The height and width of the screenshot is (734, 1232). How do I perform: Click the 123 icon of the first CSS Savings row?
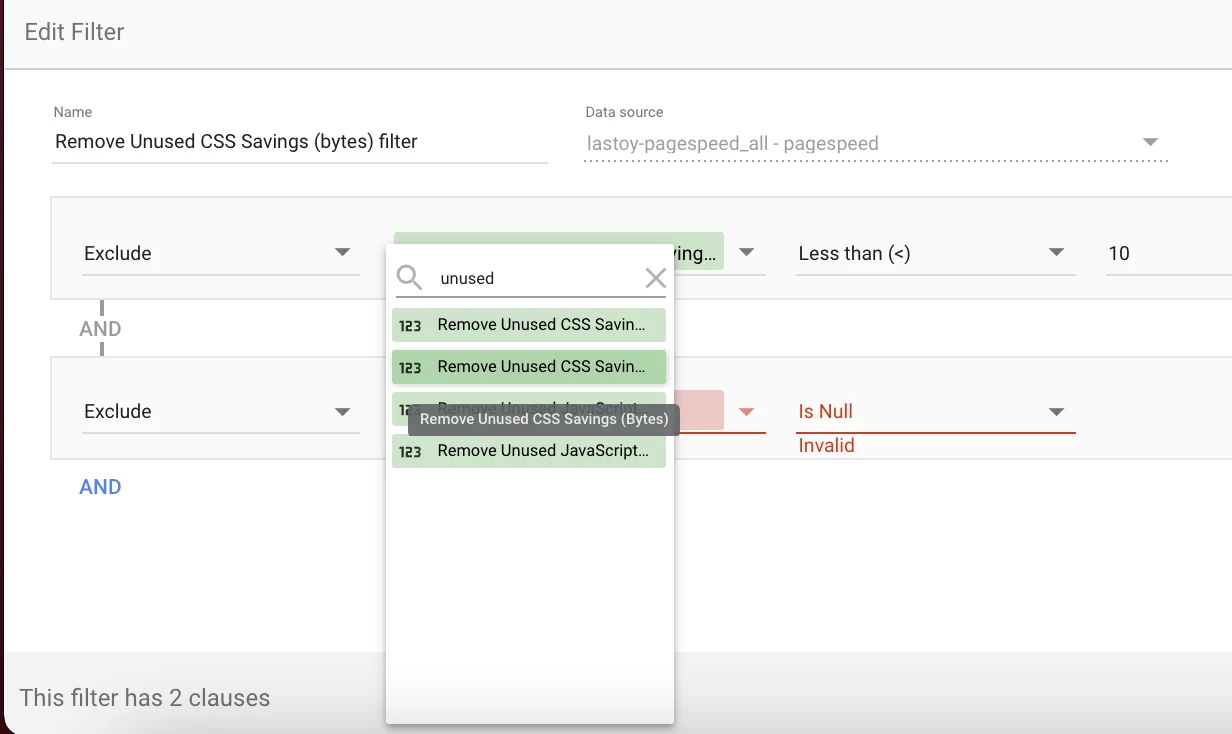coord(410,325)
